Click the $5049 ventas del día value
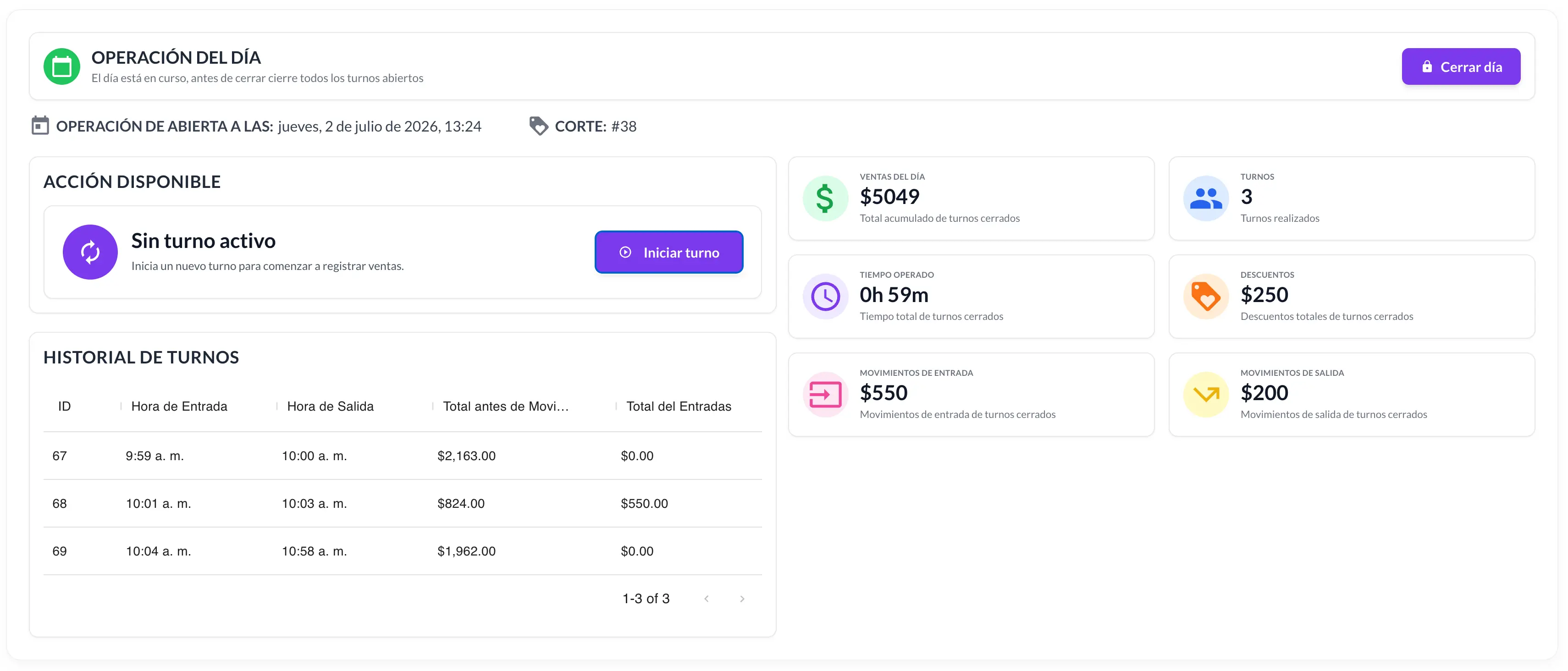The image size is (1568, 671). point(889,197)
